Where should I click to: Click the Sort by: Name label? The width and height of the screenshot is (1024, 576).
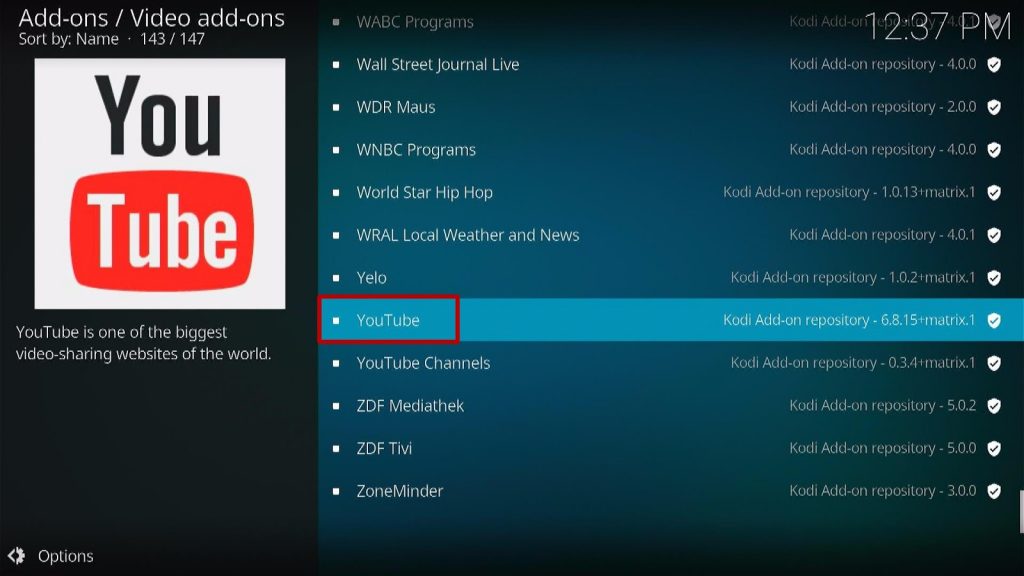coord(69,39)
